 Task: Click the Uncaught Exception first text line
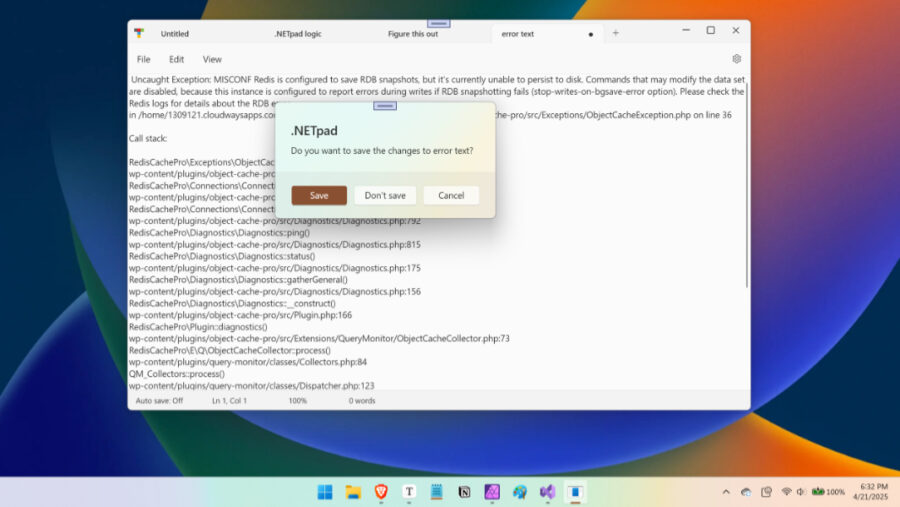click(437, 80)
